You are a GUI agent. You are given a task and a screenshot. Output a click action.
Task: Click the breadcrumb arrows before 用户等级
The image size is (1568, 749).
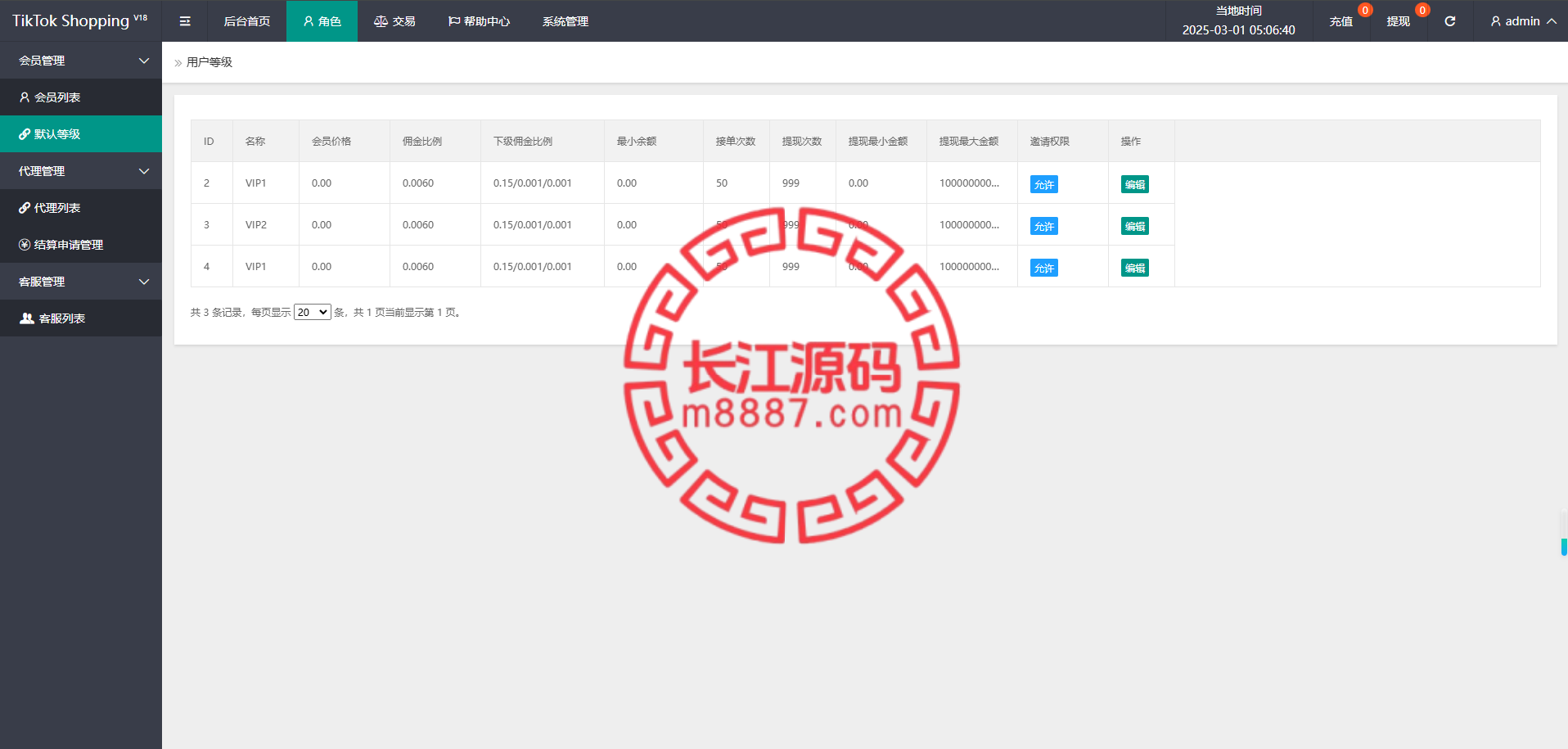(178, 63)
